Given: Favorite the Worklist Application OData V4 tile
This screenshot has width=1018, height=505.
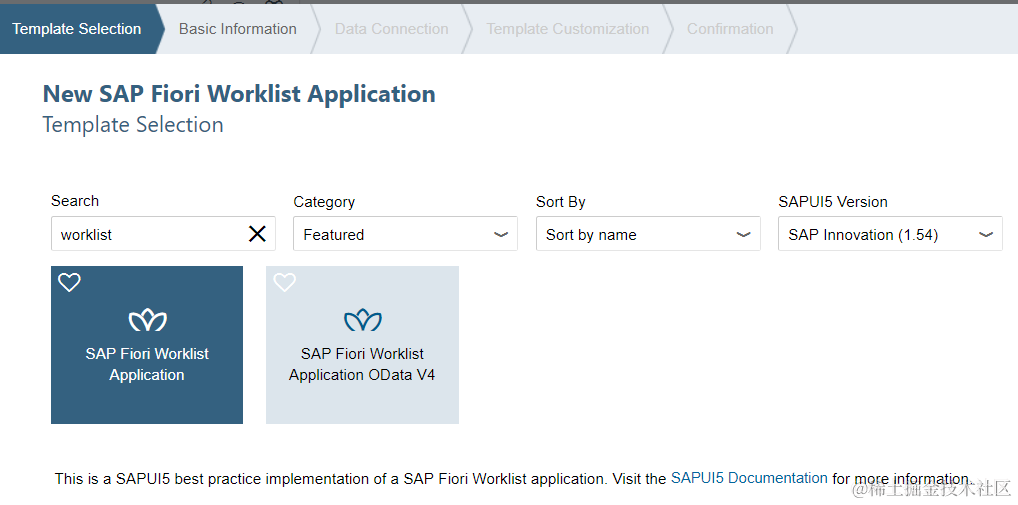Looking at the screenshot, I should pyautogui.click(x=285, y=283).
